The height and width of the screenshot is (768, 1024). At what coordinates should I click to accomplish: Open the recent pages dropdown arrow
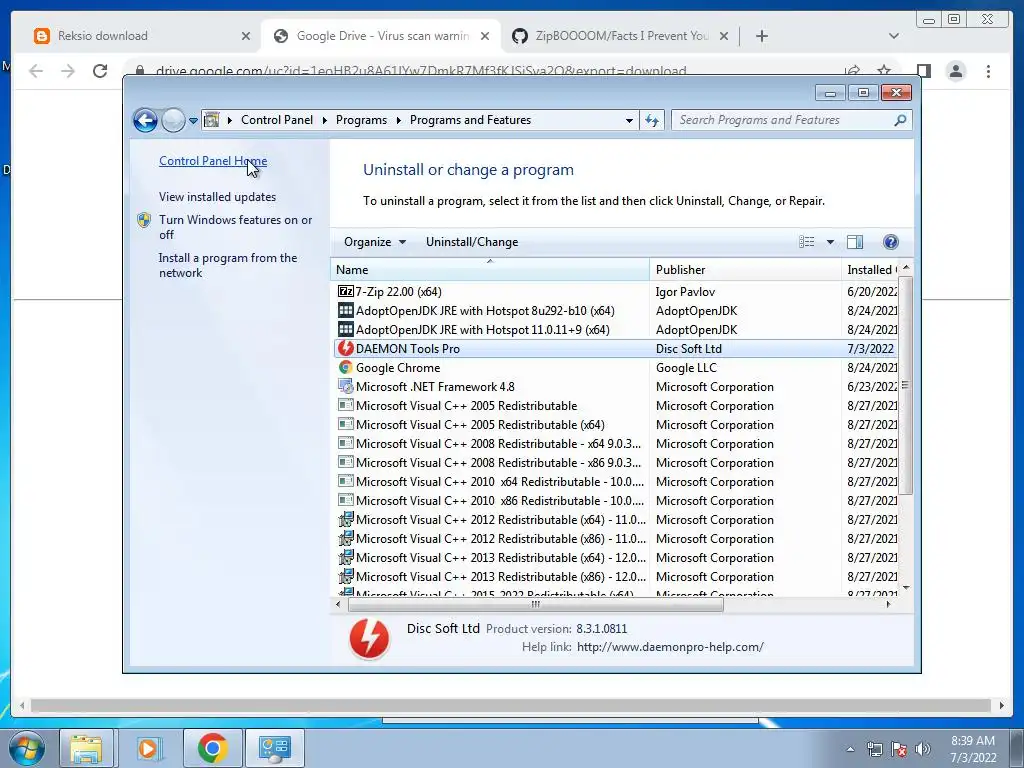(193, 121)
